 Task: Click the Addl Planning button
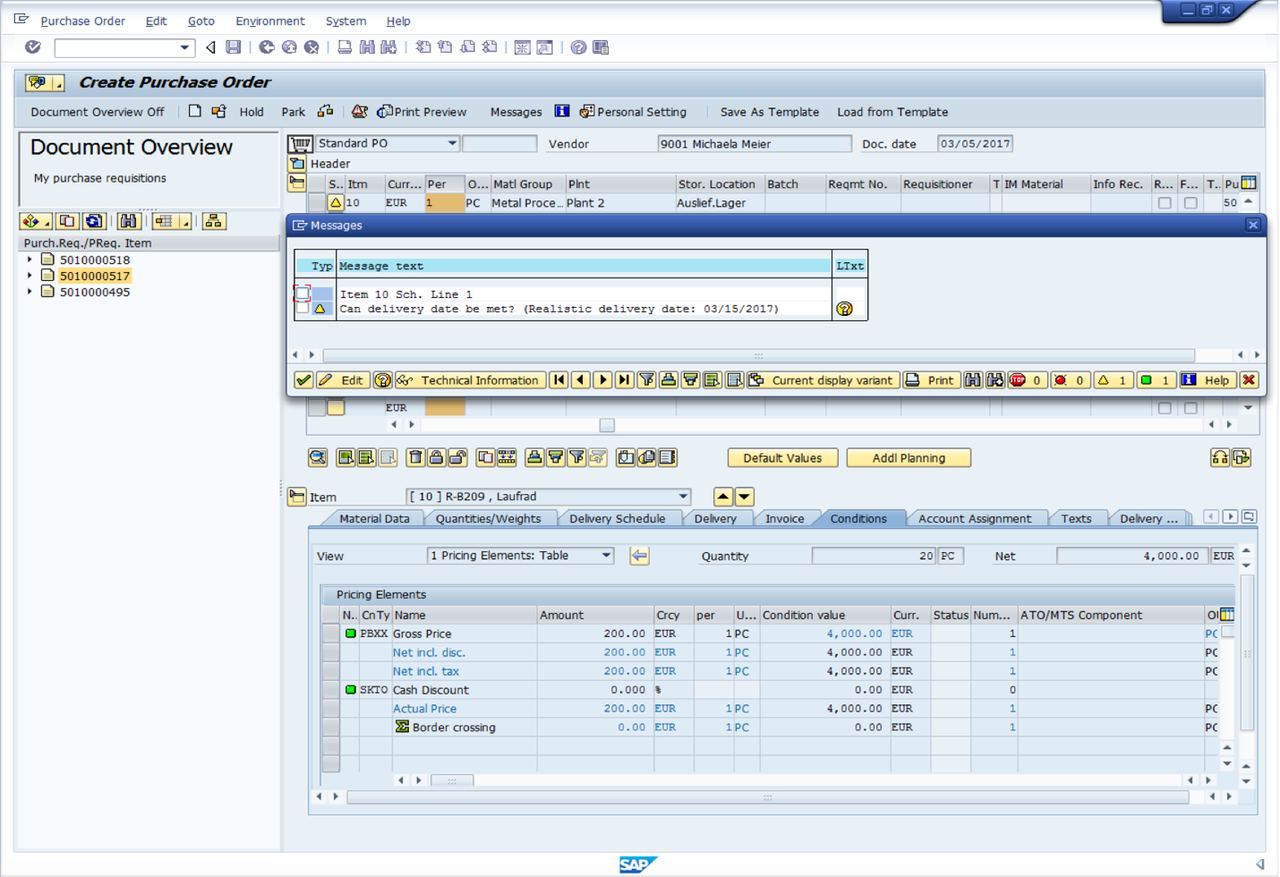pos(908,458)
